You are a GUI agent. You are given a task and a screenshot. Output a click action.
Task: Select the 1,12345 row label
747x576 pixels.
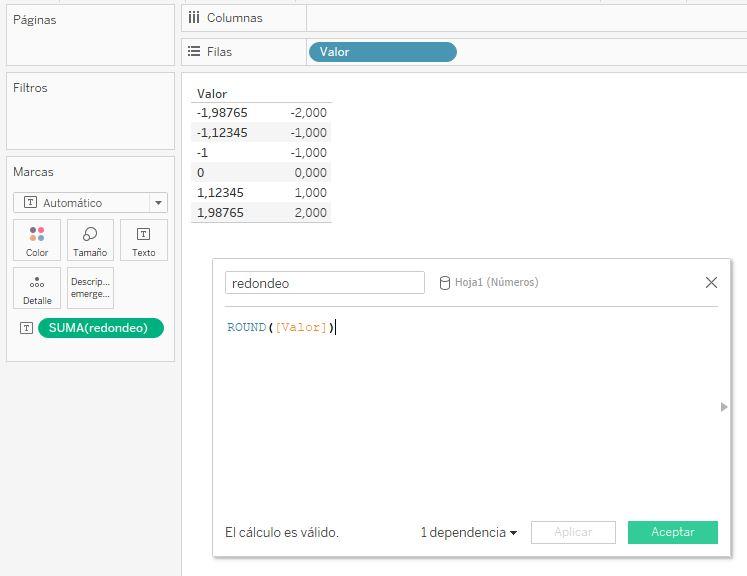pyautogui.click(x=221, y=192)
